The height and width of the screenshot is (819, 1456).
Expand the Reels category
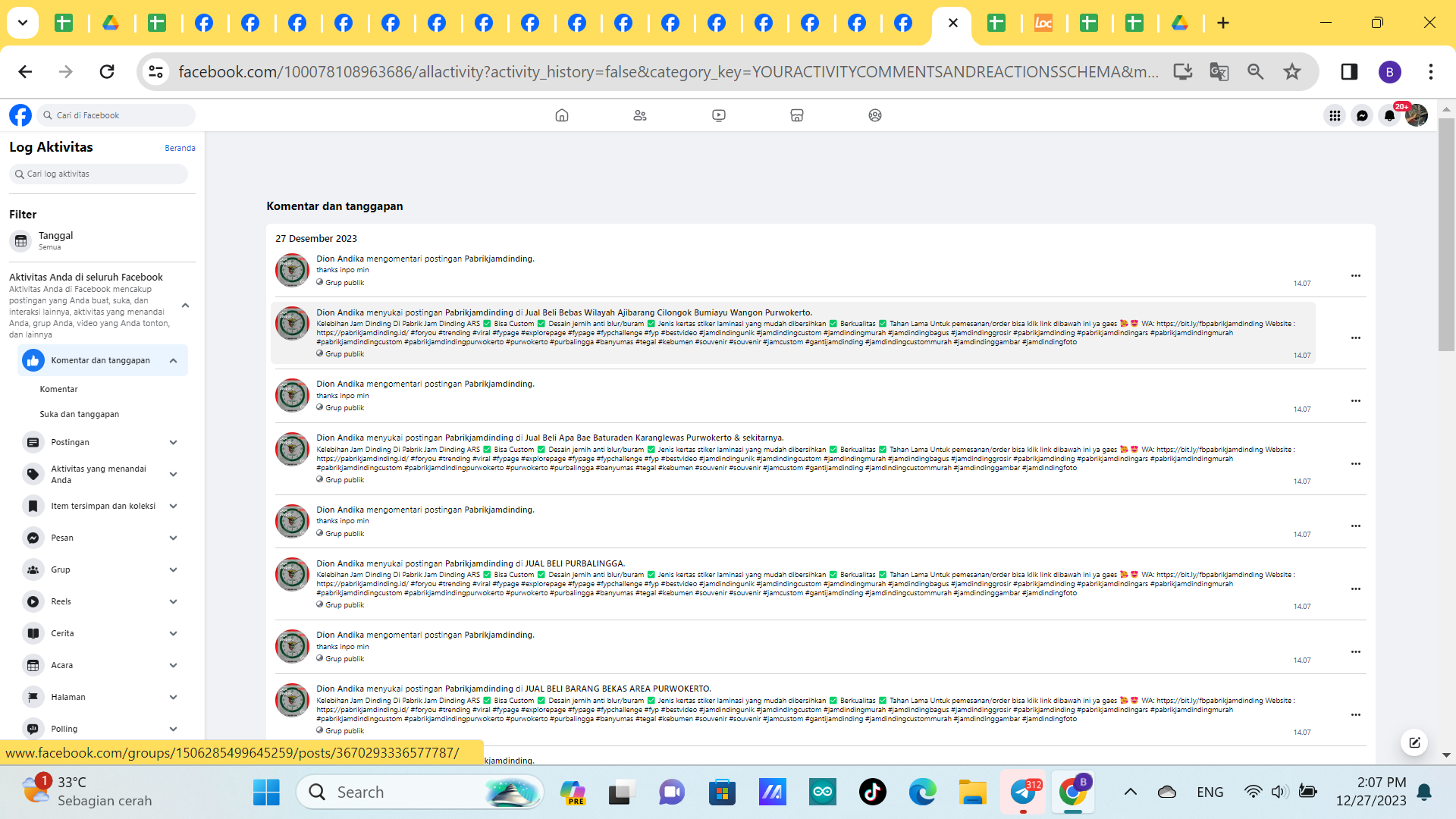(173, 601)
